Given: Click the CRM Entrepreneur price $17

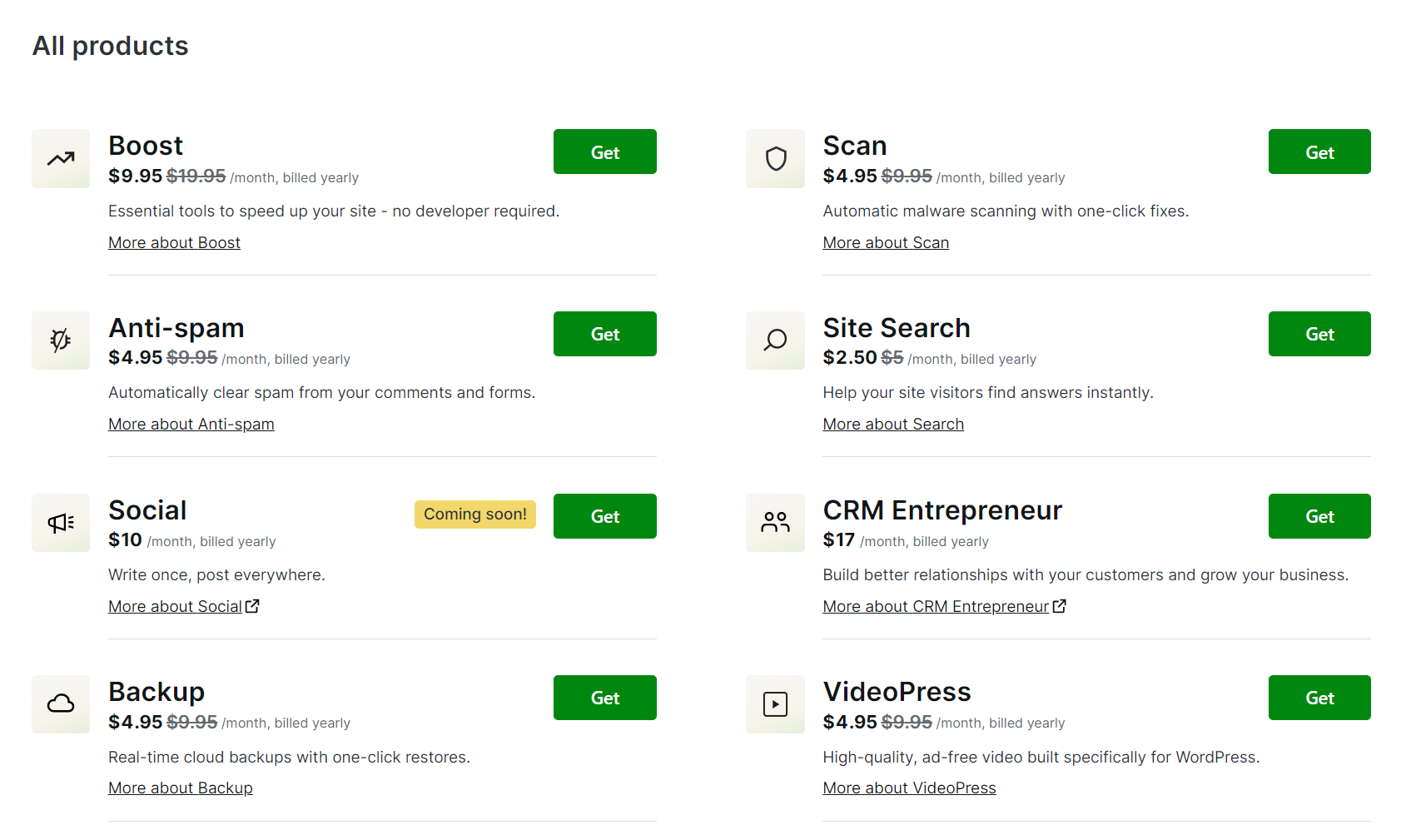Looking at the screenshot, I should (838, 540).
